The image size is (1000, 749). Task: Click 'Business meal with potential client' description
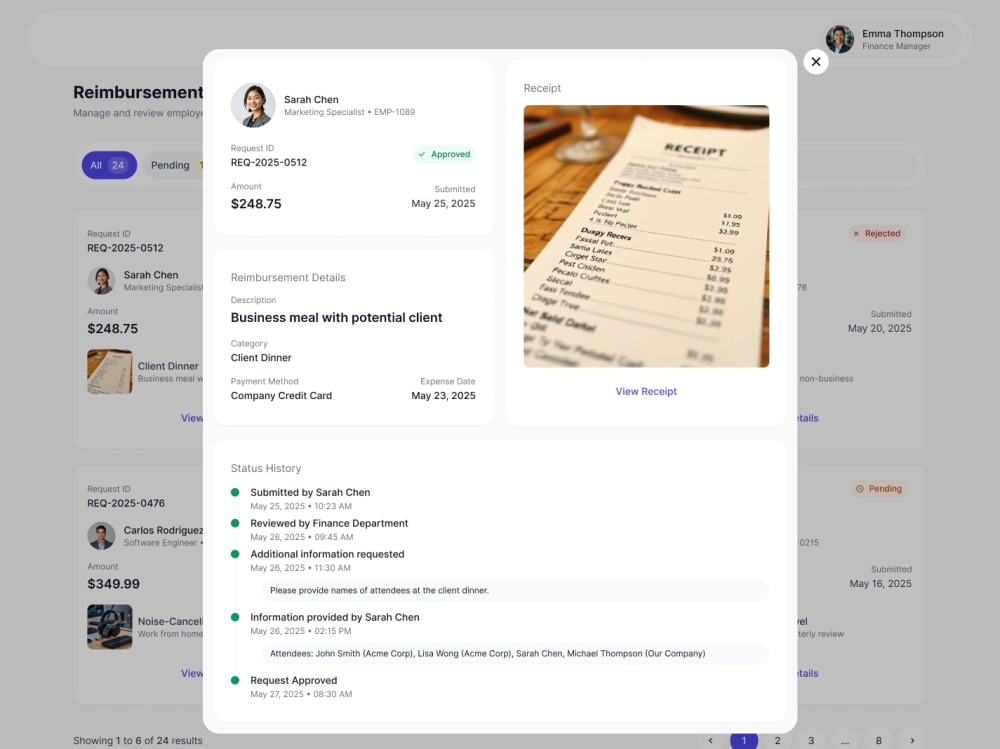click(336, 317)
